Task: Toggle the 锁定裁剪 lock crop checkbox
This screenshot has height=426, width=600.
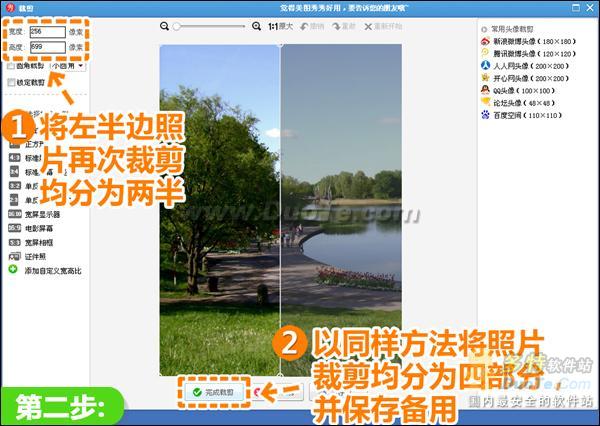Action: coord(11,82)
